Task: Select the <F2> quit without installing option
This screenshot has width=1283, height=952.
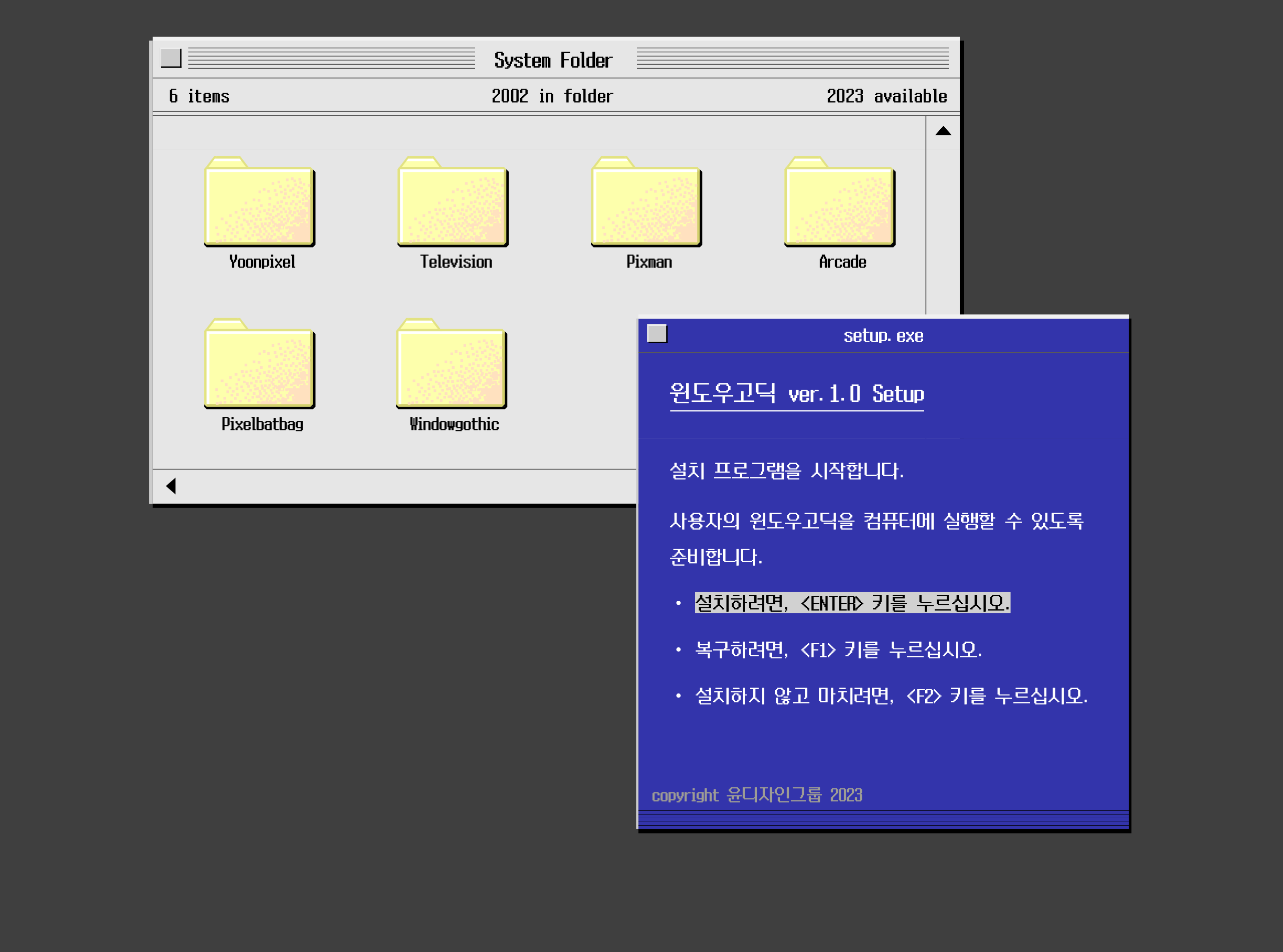Action: coord(891,696)
